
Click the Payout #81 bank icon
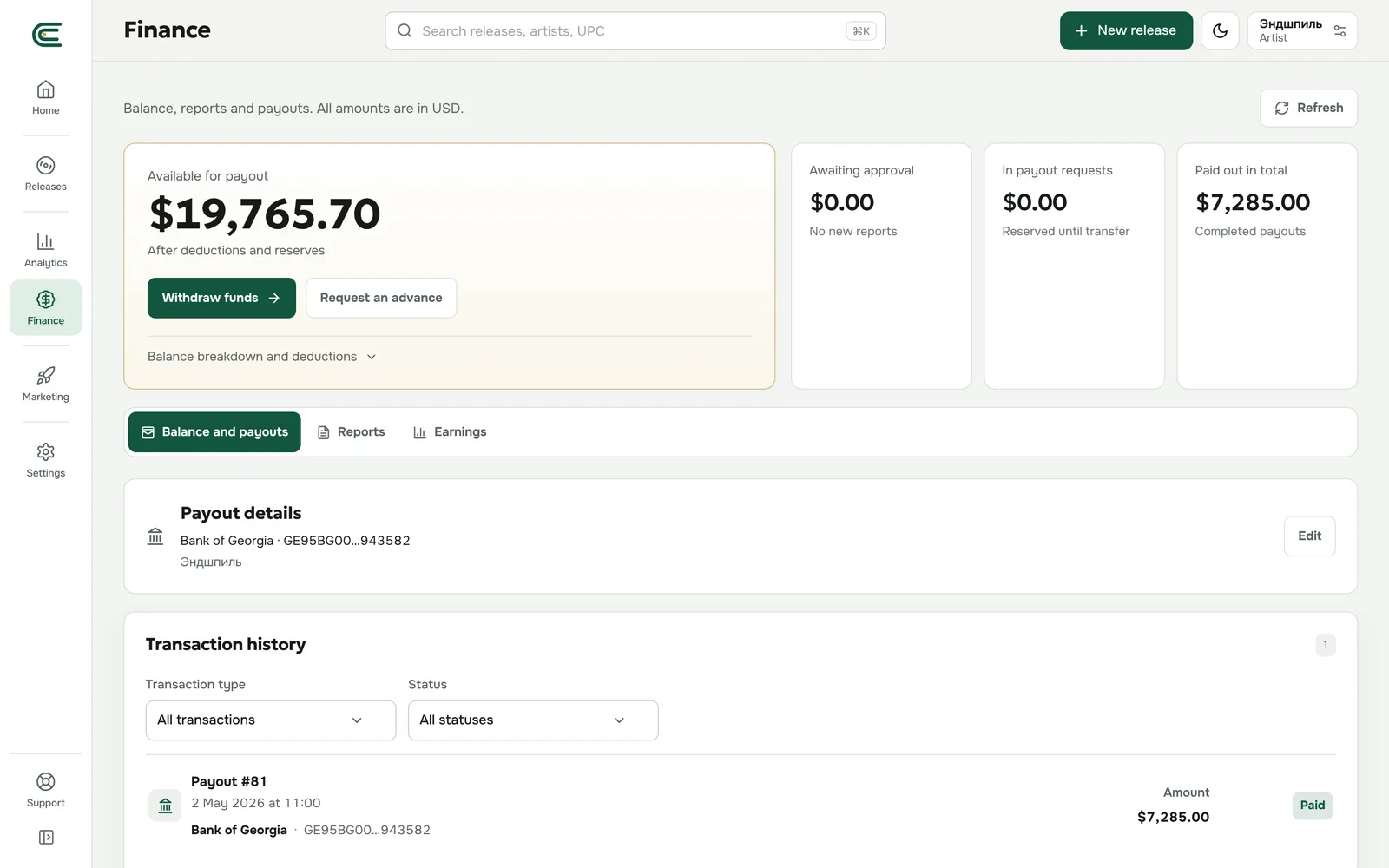pyautogui.click(x=165, y=806)
